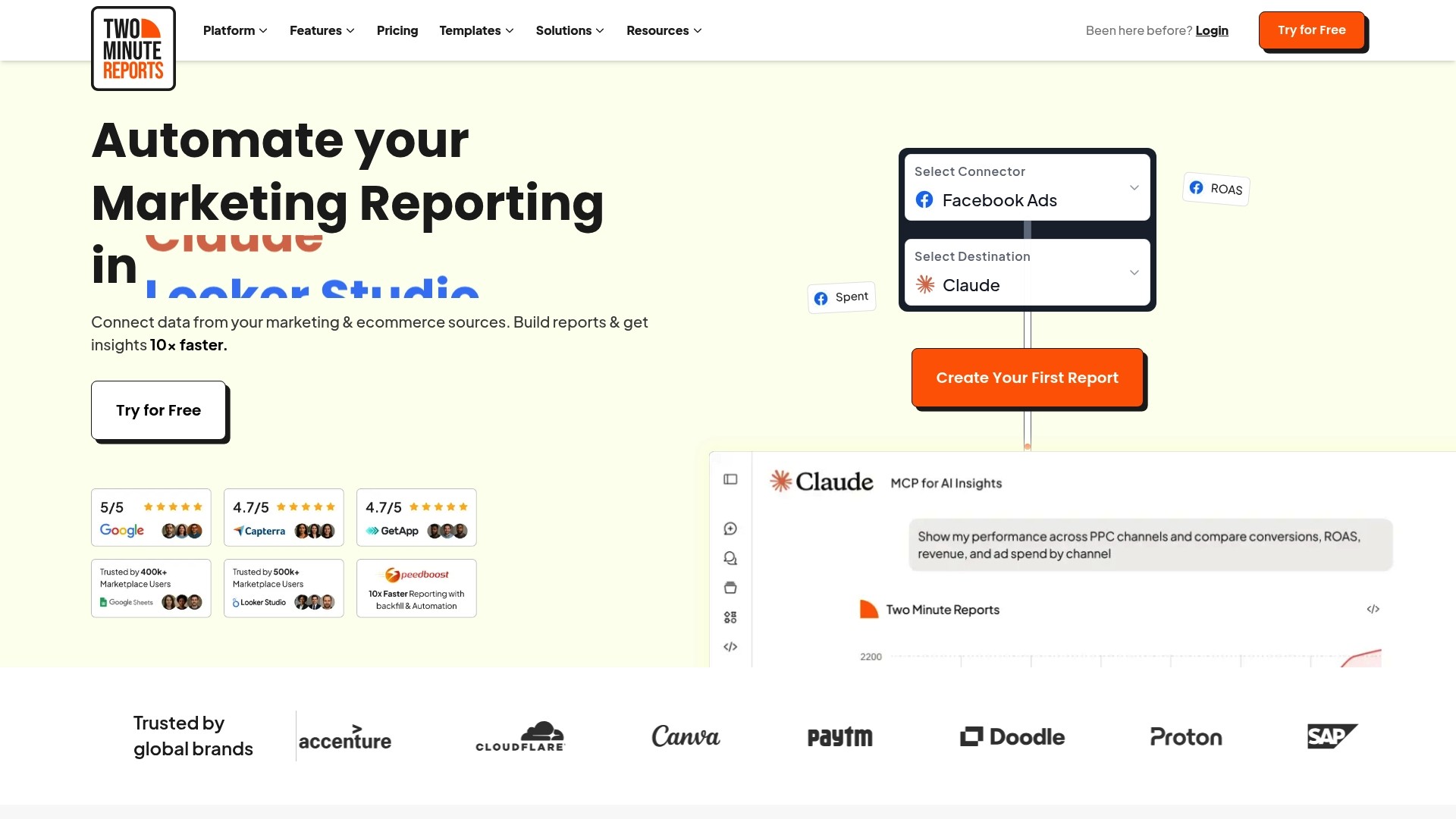Click the Login link
Viewport: 1456px width, 819px height.
pyautogui.click(x=1212, y=30)
